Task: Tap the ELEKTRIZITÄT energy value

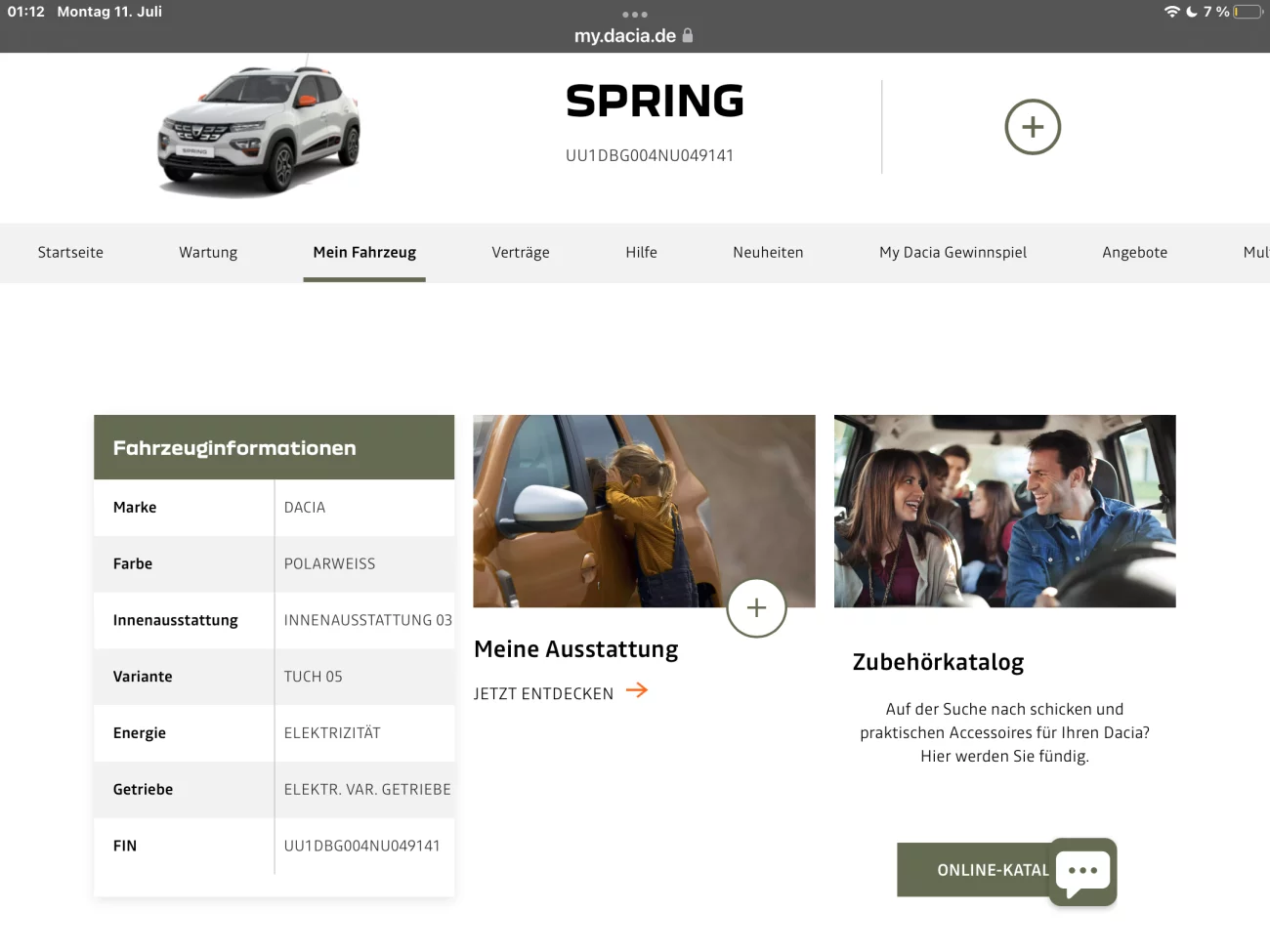Action: pos(332,732)
